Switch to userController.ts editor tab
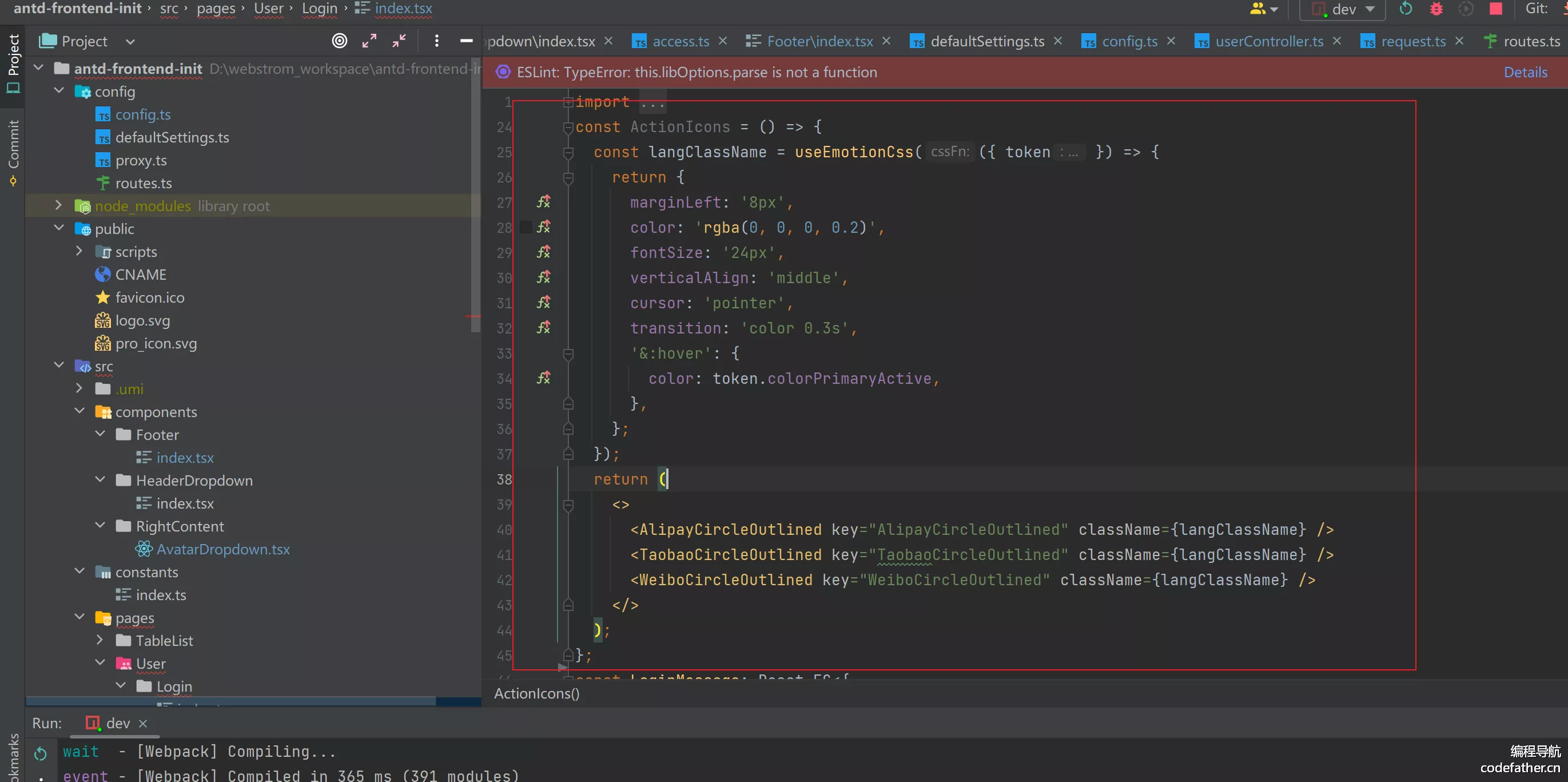This screenshot has width=1568, height=782. [1269, 41]
